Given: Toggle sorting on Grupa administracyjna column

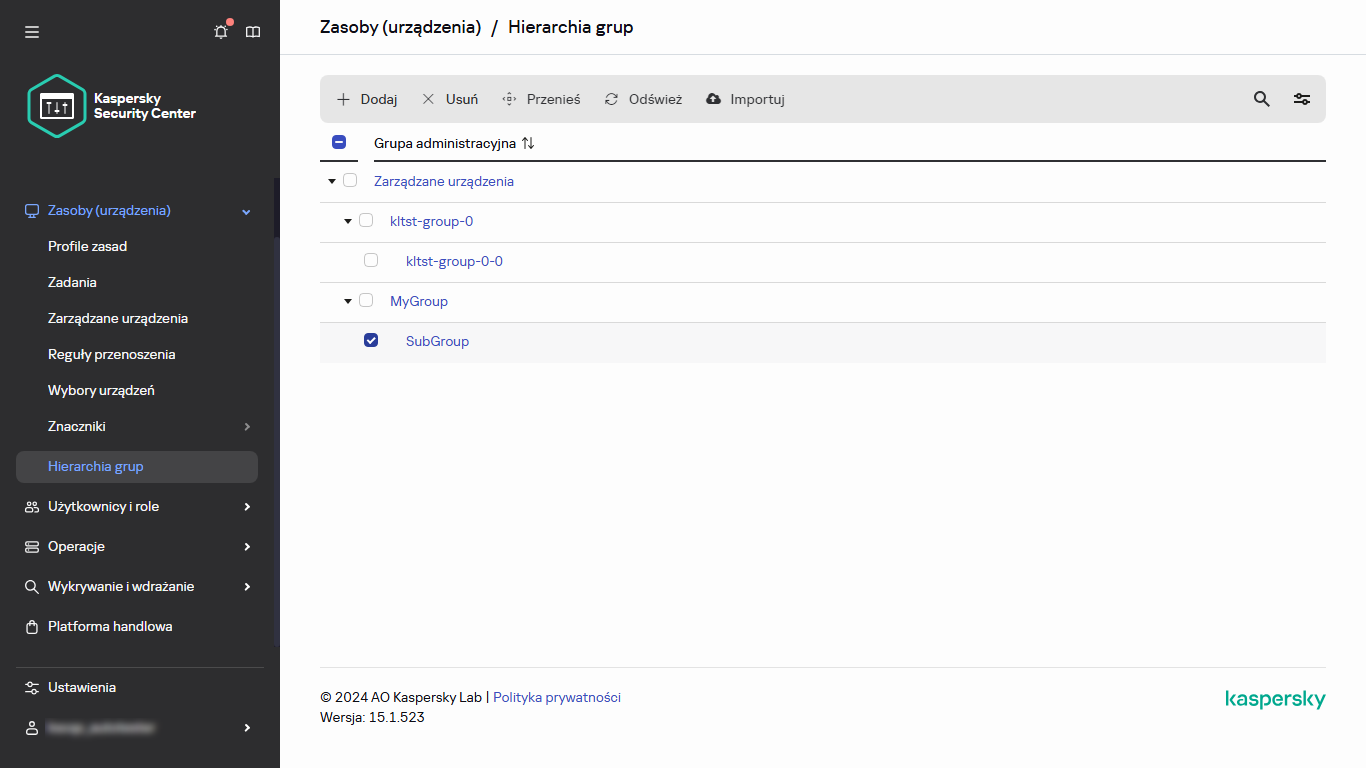Looking at the screenshot, I should click(x=528, y=143).
